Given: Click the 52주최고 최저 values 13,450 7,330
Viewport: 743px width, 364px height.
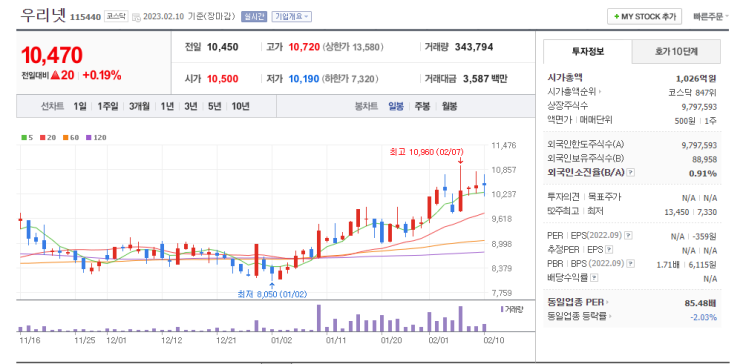Looking at the screenshot, I should (x=691, y=212).
